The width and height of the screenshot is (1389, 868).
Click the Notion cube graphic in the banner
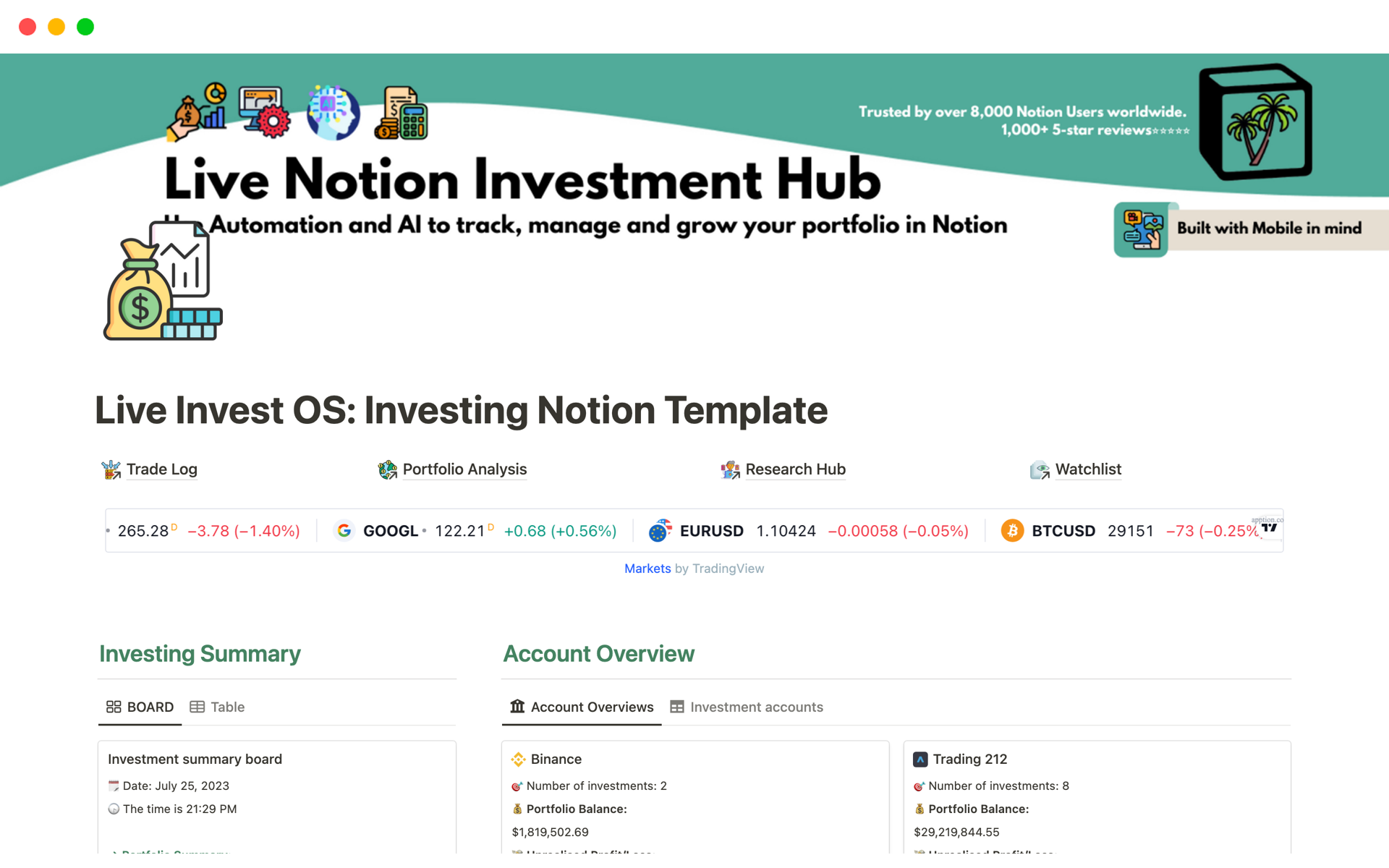pos(1255,122)
